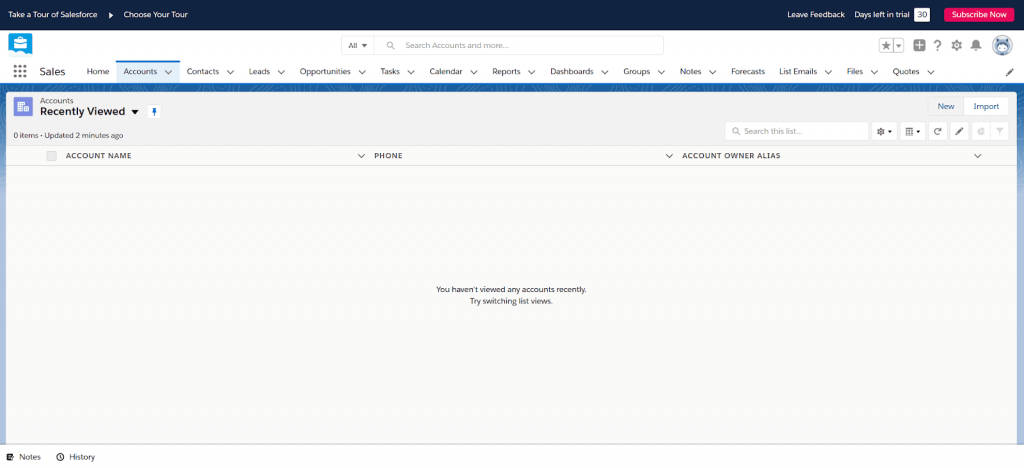This screenshot has width=1024, height=468.
Task: Open the History utility bar item
Action: [x=76, y=457]
